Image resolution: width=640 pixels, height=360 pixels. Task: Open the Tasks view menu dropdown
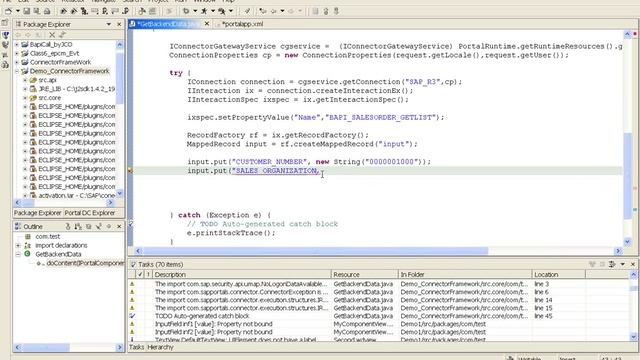(x=622, y=264)
